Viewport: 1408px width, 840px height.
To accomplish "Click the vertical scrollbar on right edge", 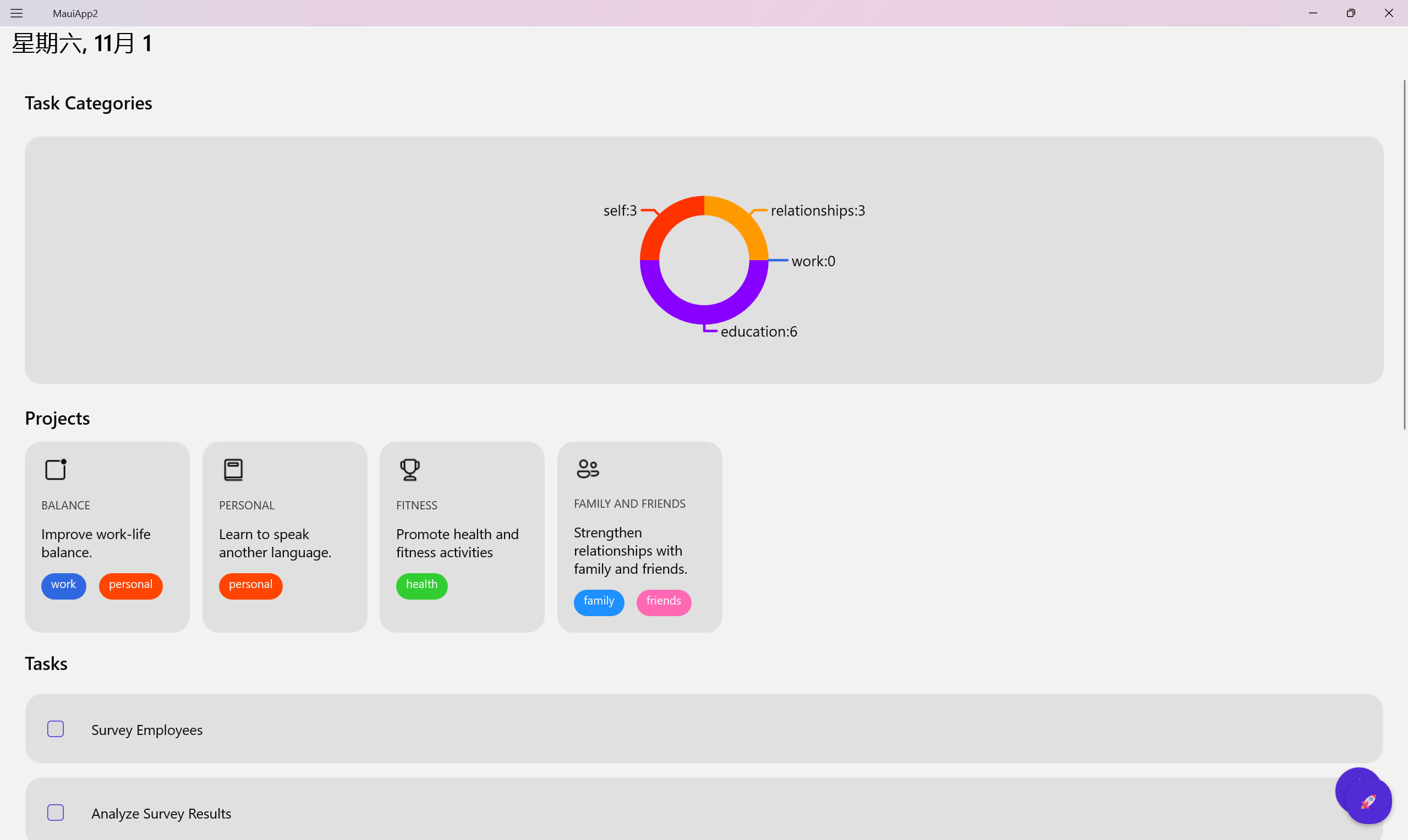I will (1404, 255).
